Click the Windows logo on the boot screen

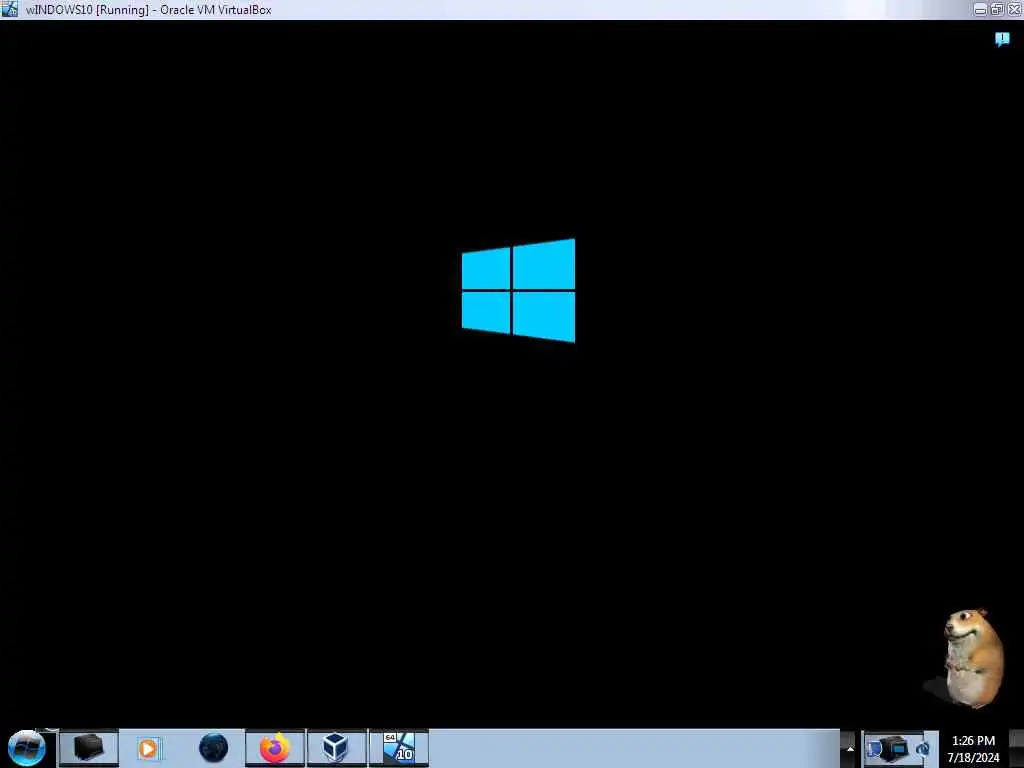[x=519, y=291]
